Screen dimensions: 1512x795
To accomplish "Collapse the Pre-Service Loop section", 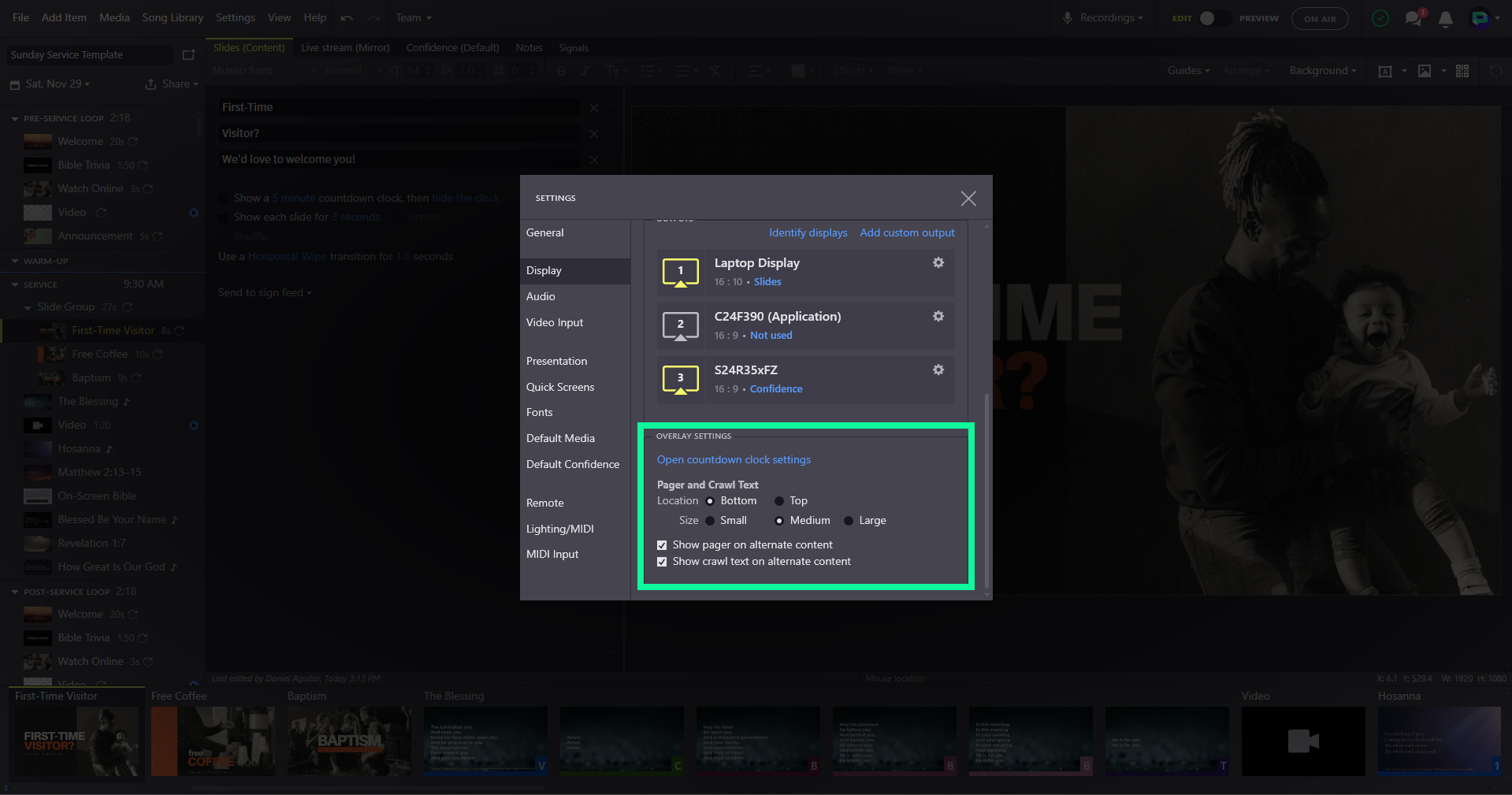I will [15, 119].
